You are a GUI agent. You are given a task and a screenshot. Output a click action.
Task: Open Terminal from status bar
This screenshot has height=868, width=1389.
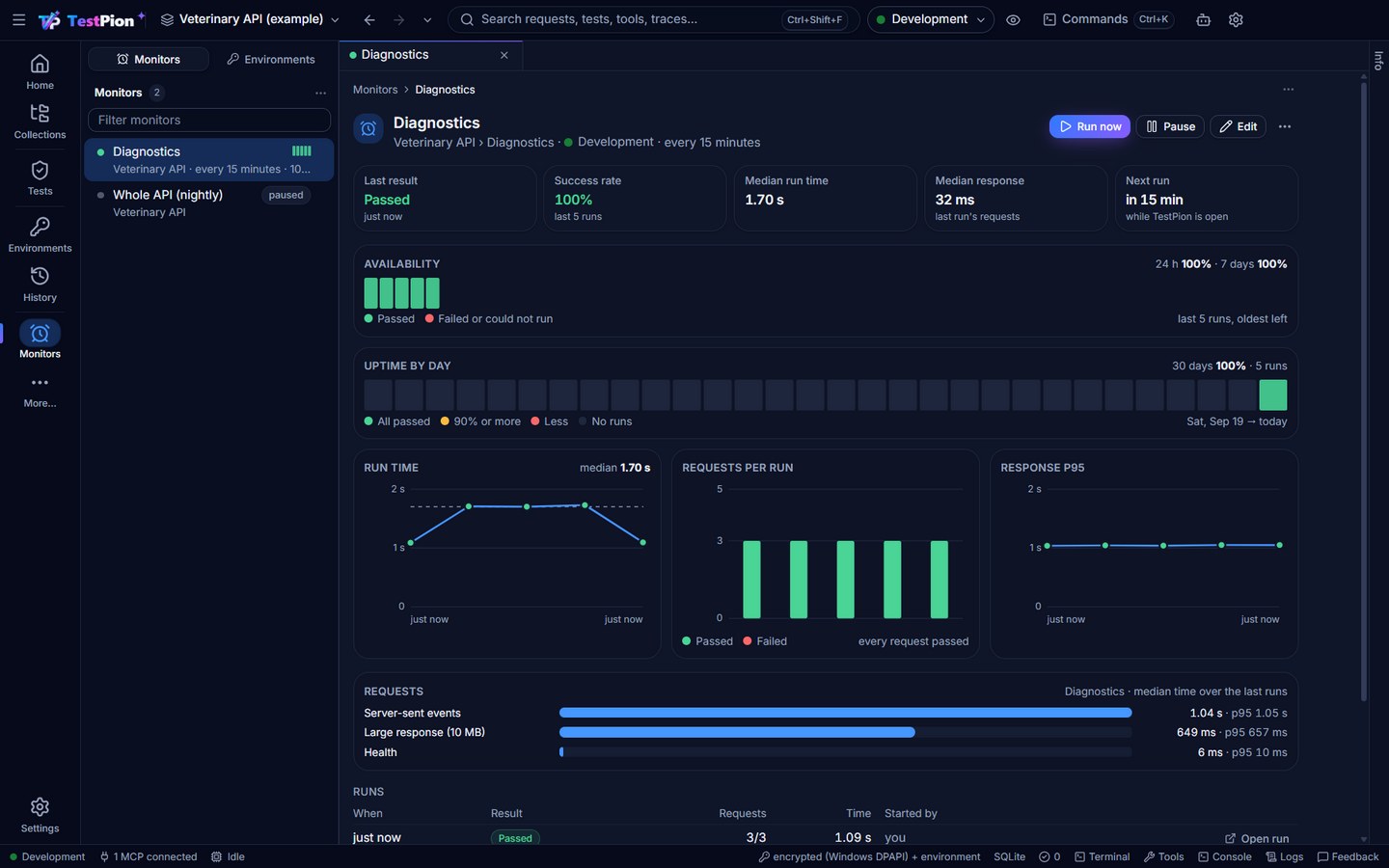pos(1102,856)
